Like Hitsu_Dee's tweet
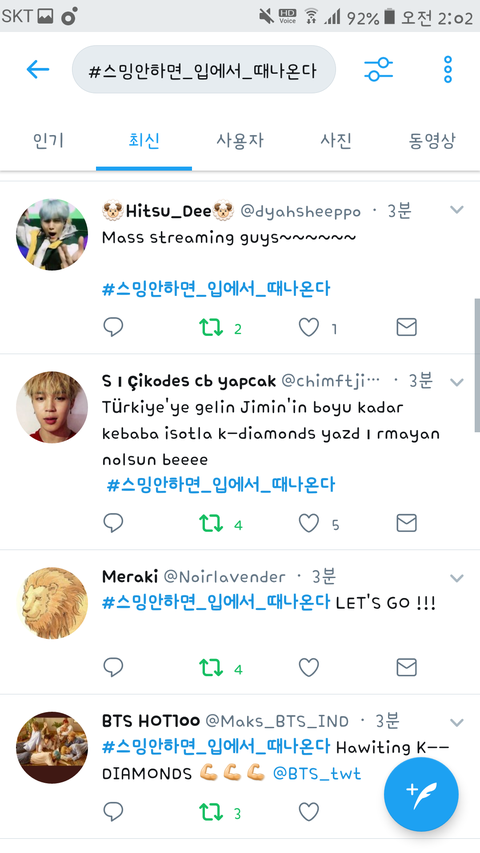Image resolution: width=480 pixels, height=853 pixels. coord(309,327)
